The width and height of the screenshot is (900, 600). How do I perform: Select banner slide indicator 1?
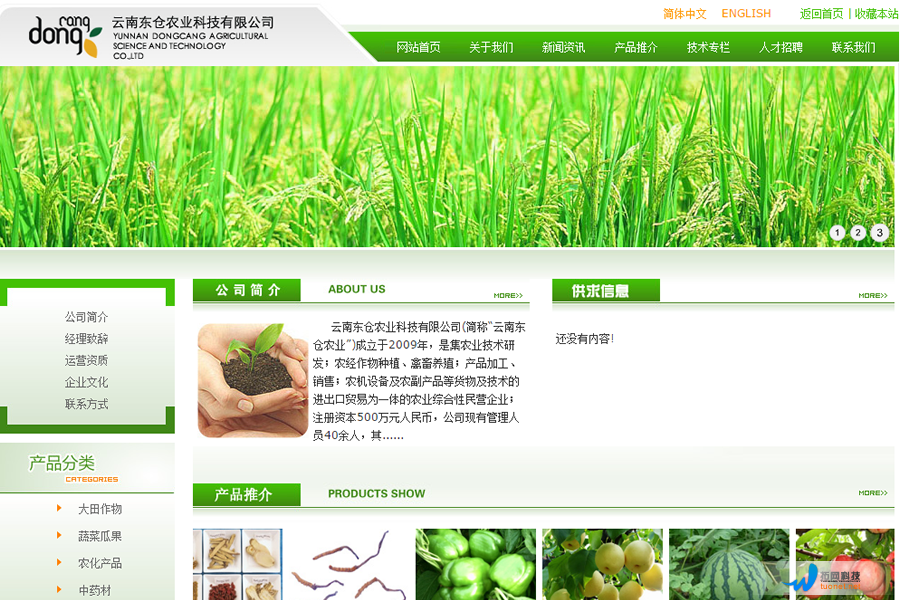[x=837, y=233]
